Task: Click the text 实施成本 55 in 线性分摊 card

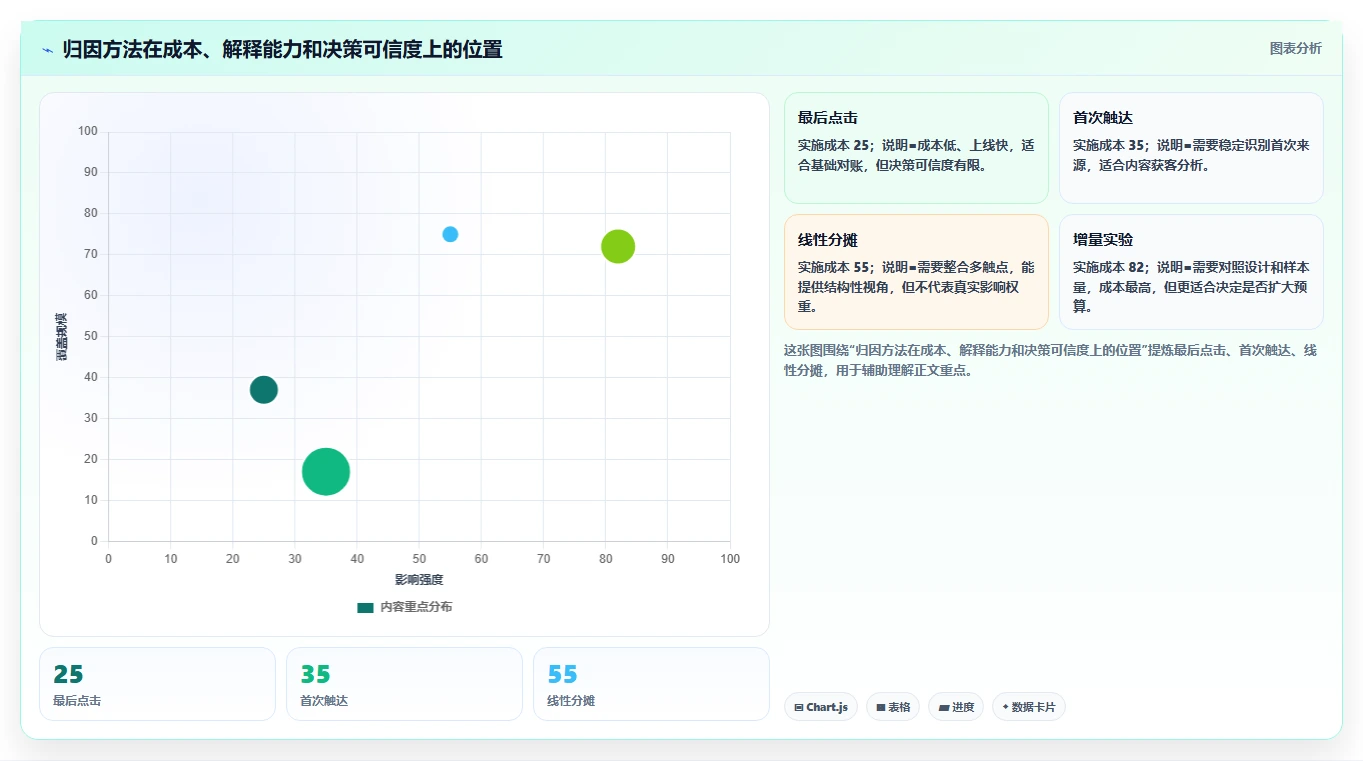Action: [833, 267]
